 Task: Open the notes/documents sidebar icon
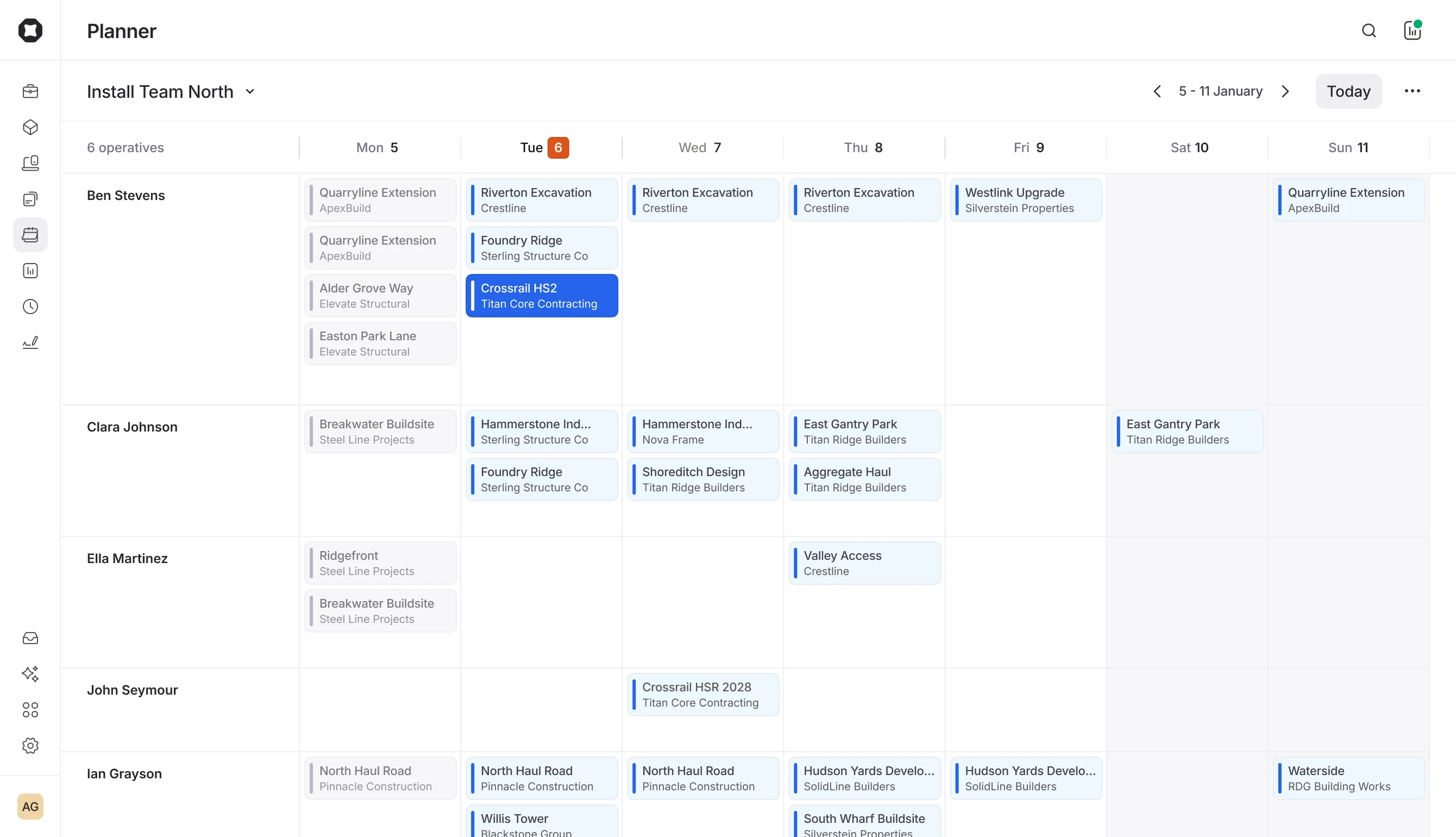[x=30, y=198]
